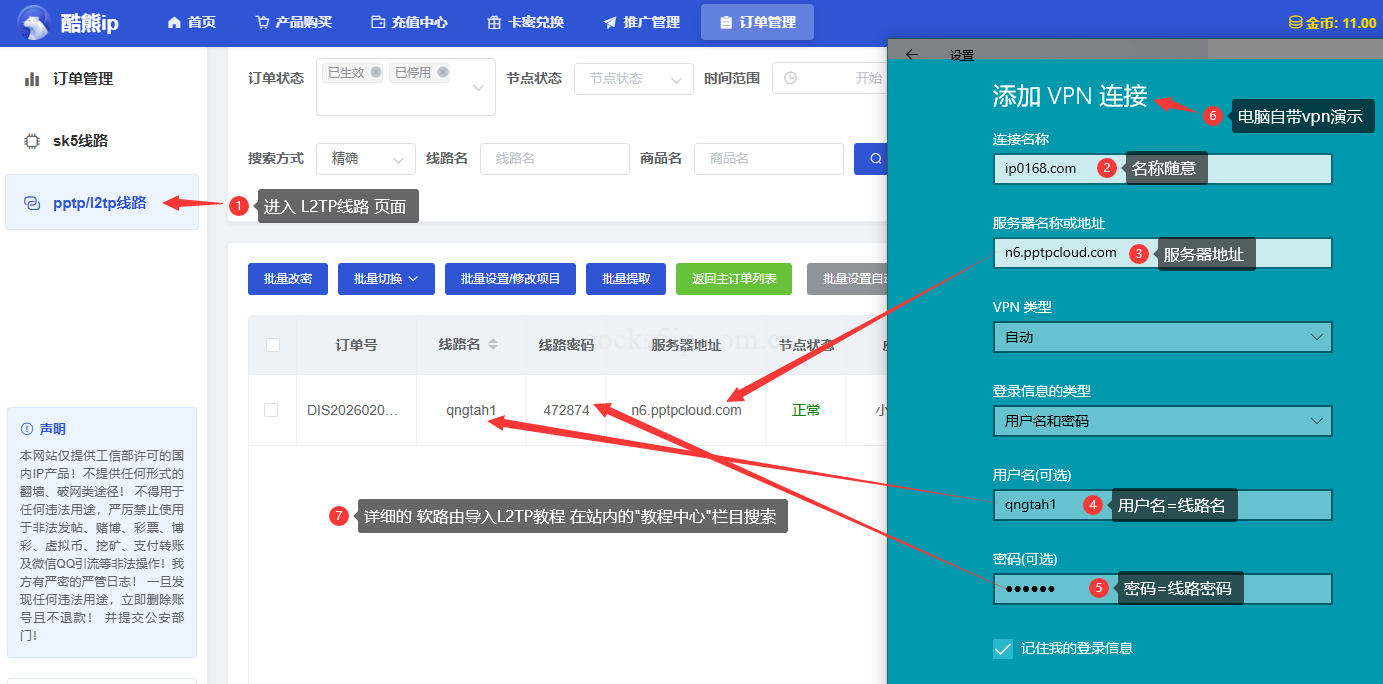Select the 卡密兑换 card redemption icon
This screenshot has width=1383, height=684.
(493, 21)
